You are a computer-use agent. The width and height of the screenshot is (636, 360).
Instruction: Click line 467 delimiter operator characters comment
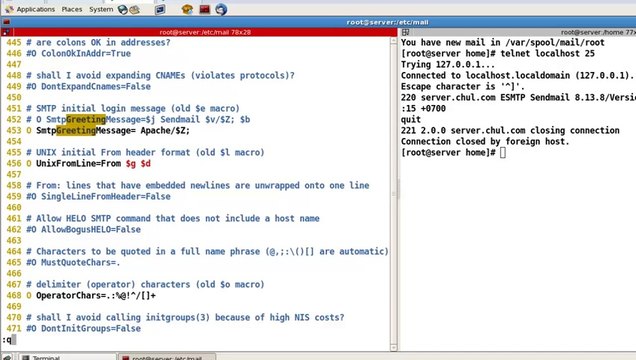tap(145, 285)
